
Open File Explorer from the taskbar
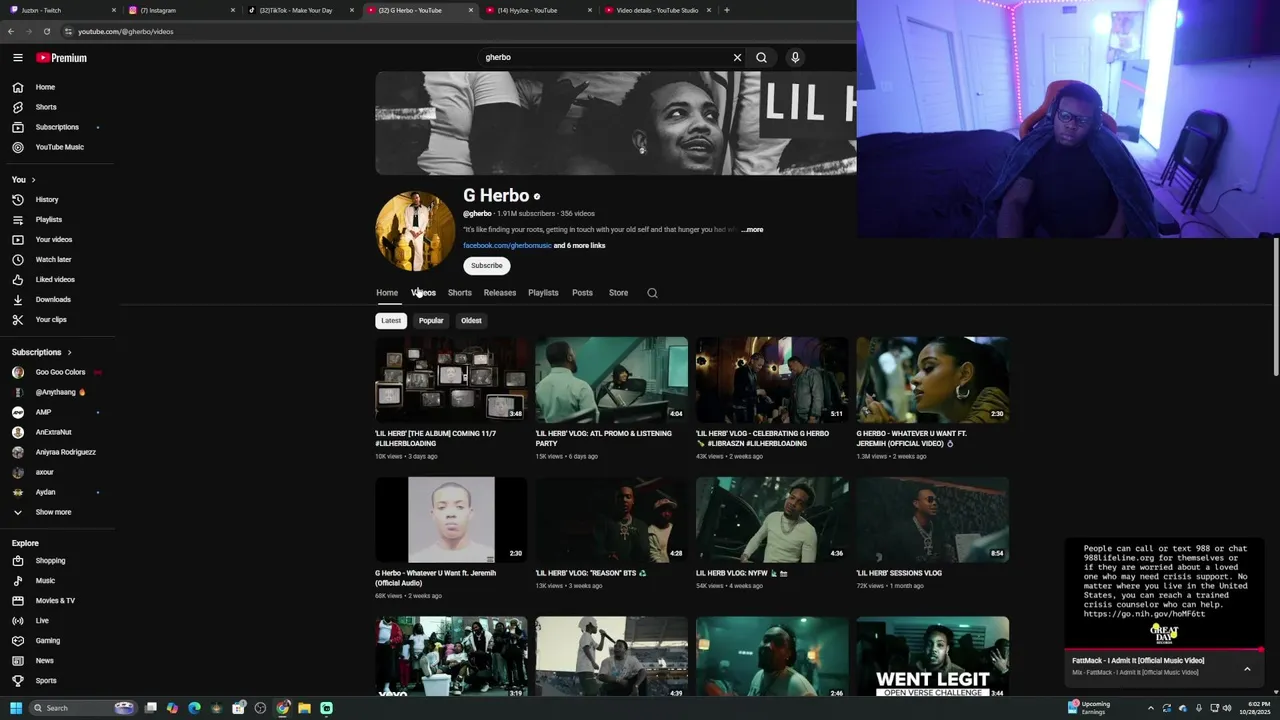[x=304, y=708]
